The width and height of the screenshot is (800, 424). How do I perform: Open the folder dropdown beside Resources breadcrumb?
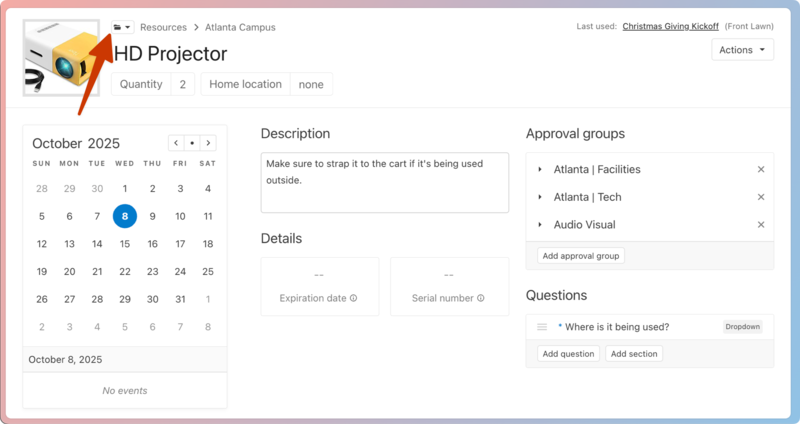click(x=123, y=27)
